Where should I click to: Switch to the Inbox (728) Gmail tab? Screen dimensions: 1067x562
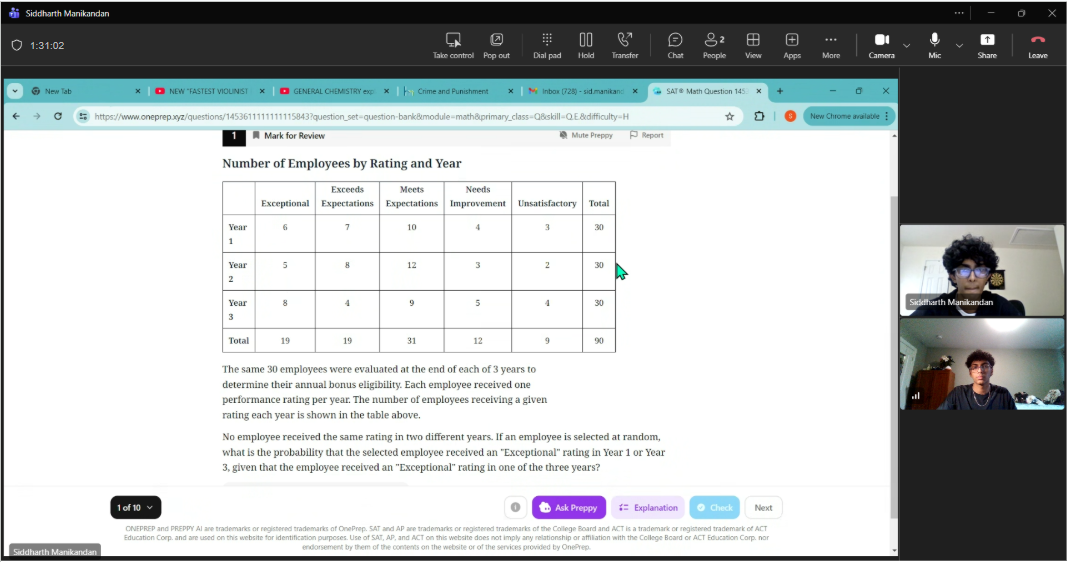click(x=584, y=91)
